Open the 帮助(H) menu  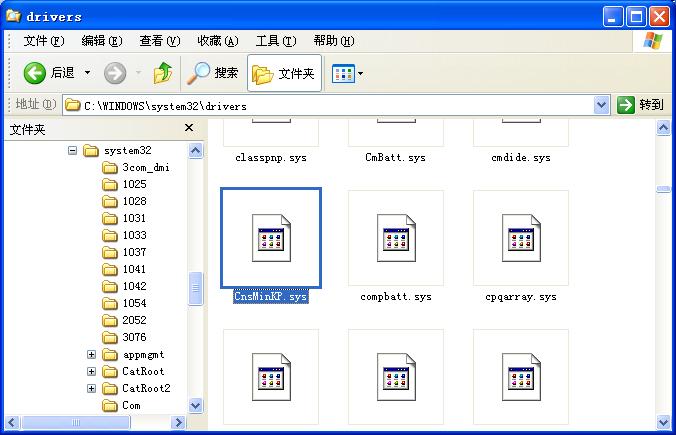pyautogui.click(x=334, y=41)
